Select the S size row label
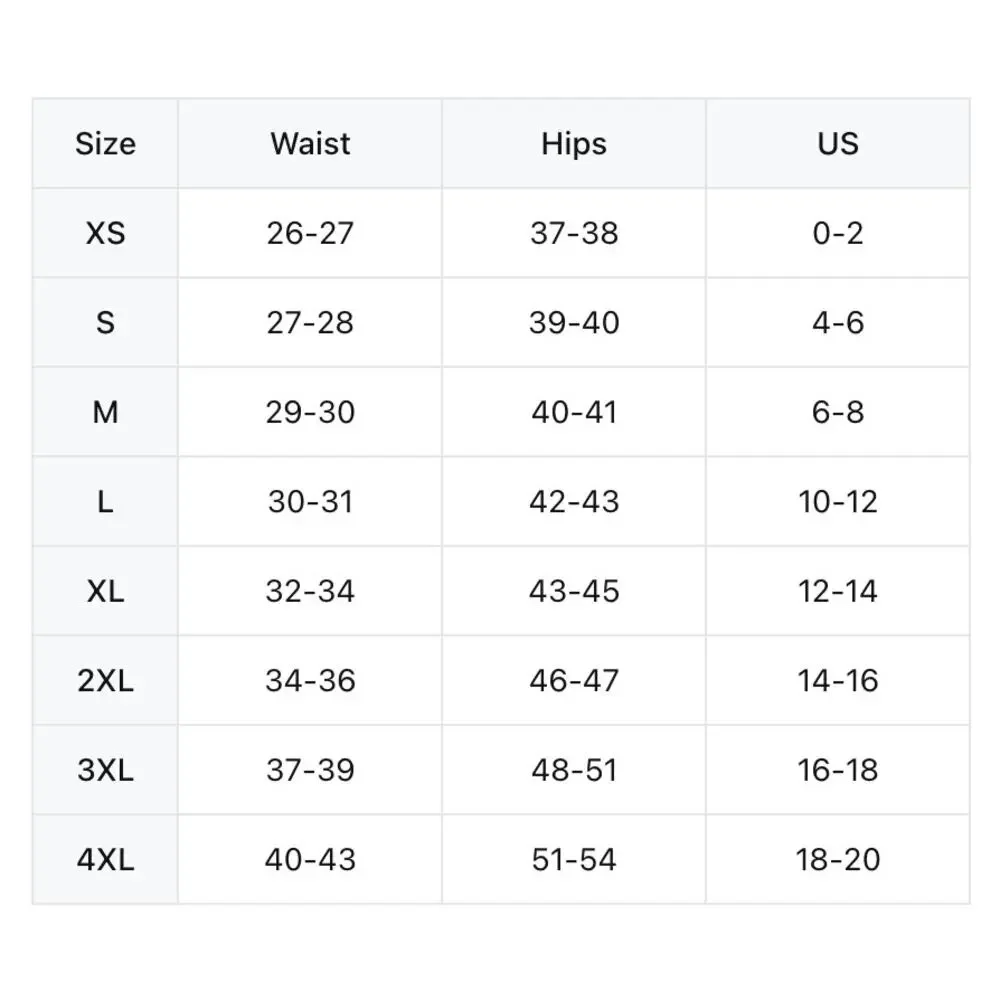The image size is (1000, 1000). coord(105,322)
